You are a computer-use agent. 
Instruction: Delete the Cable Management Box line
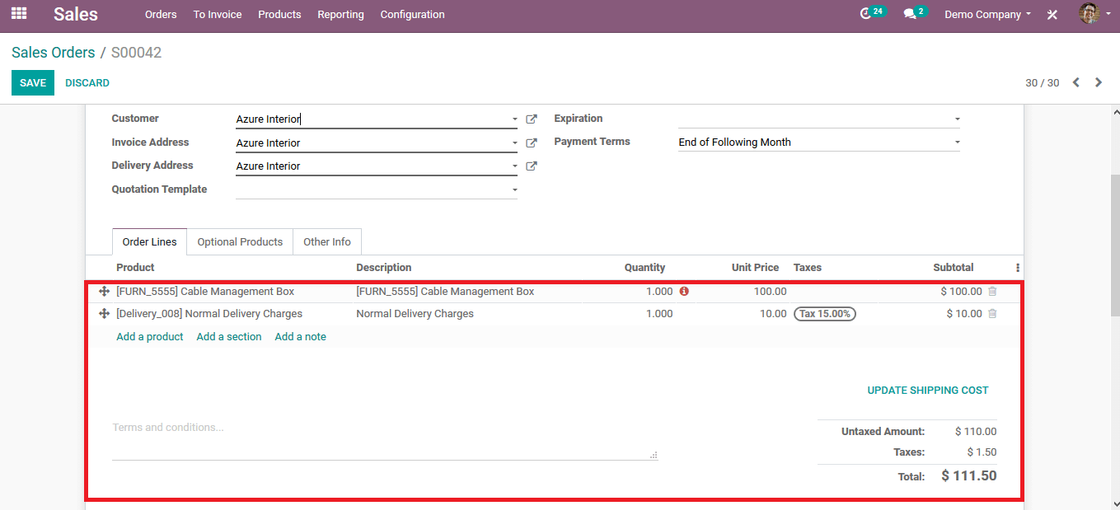point(992,291)
